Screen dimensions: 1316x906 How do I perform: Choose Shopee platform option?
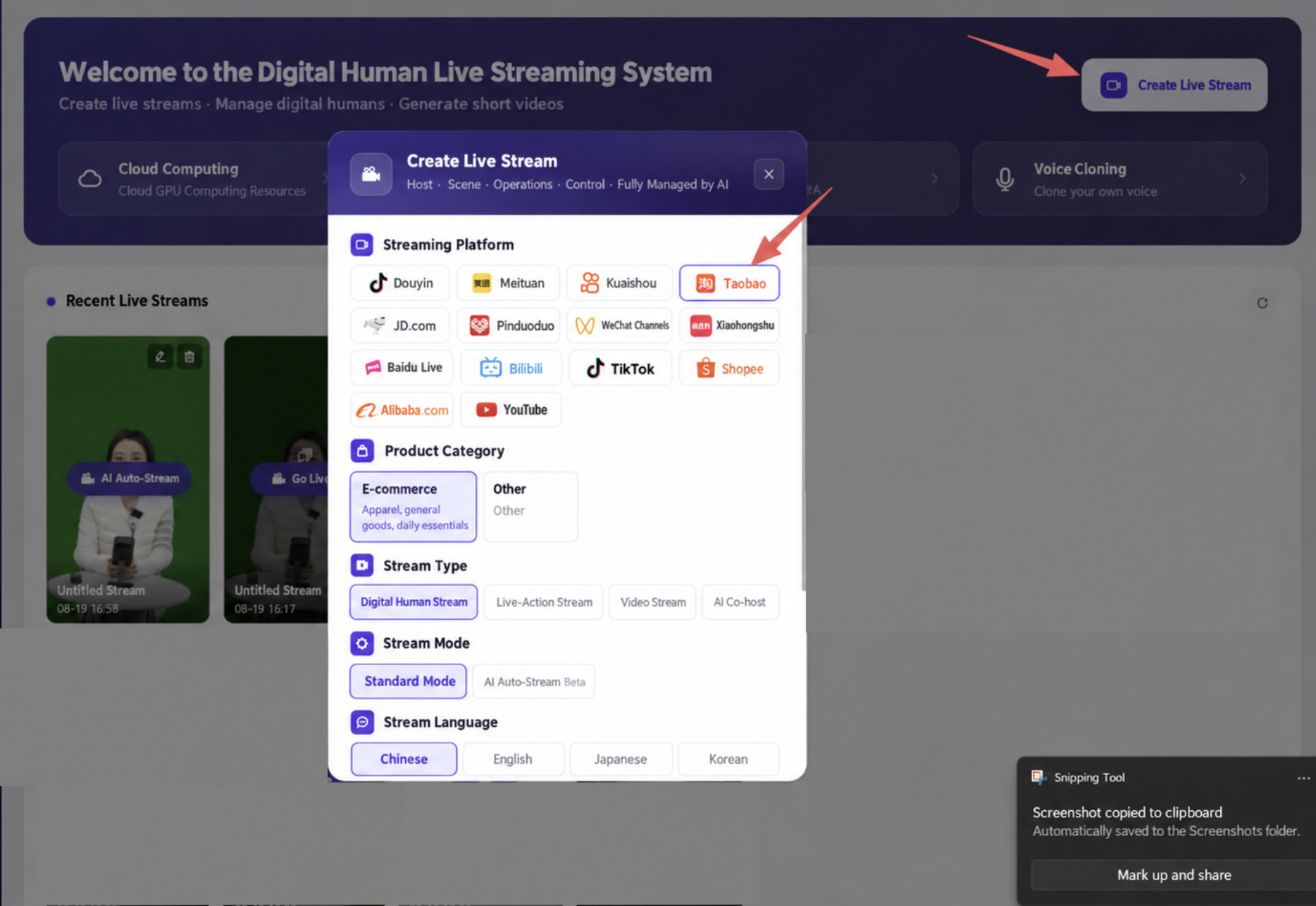point(729,368)
